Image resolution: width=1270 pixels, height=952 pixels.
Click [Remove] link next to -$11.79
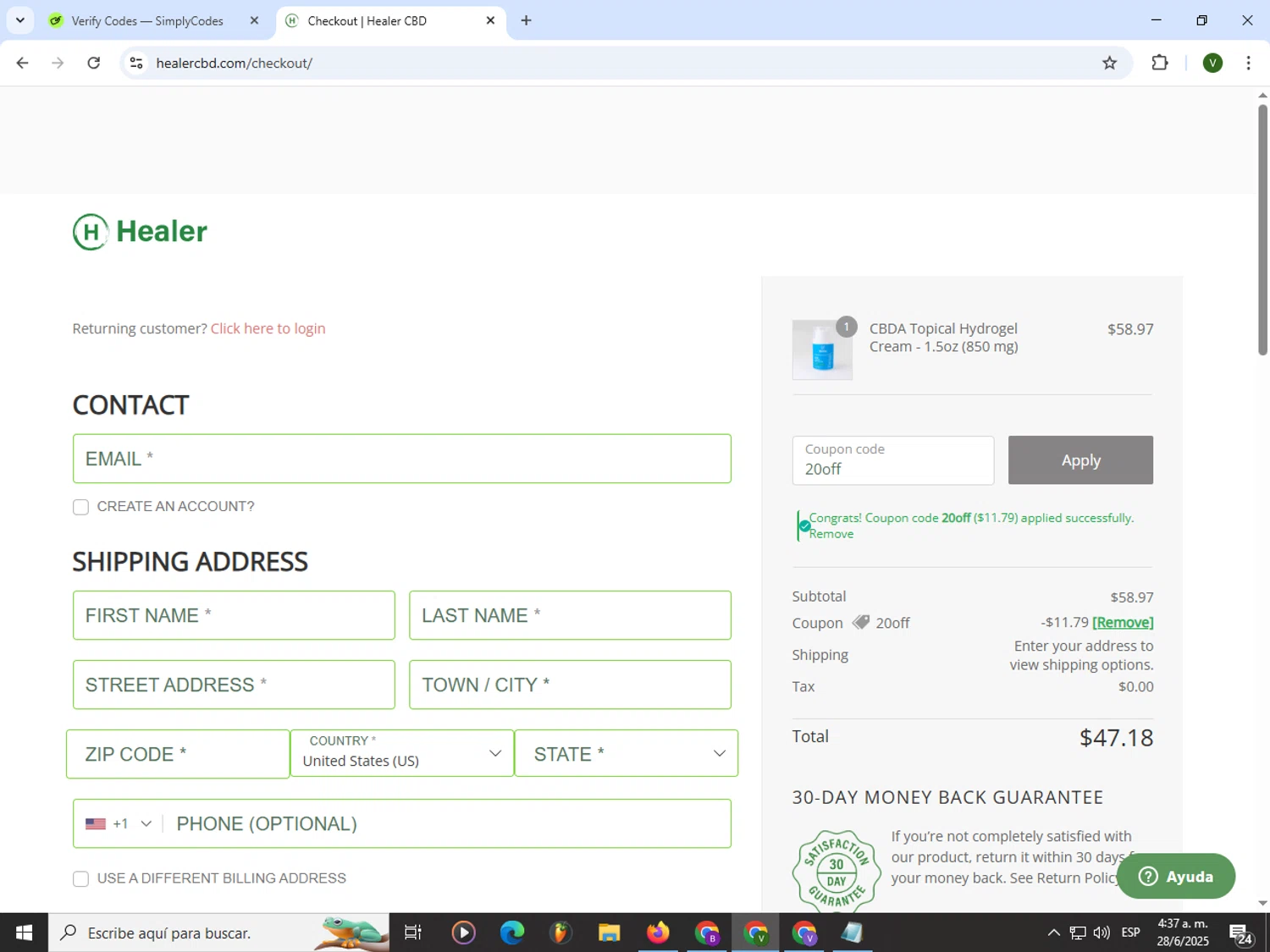1123,622
